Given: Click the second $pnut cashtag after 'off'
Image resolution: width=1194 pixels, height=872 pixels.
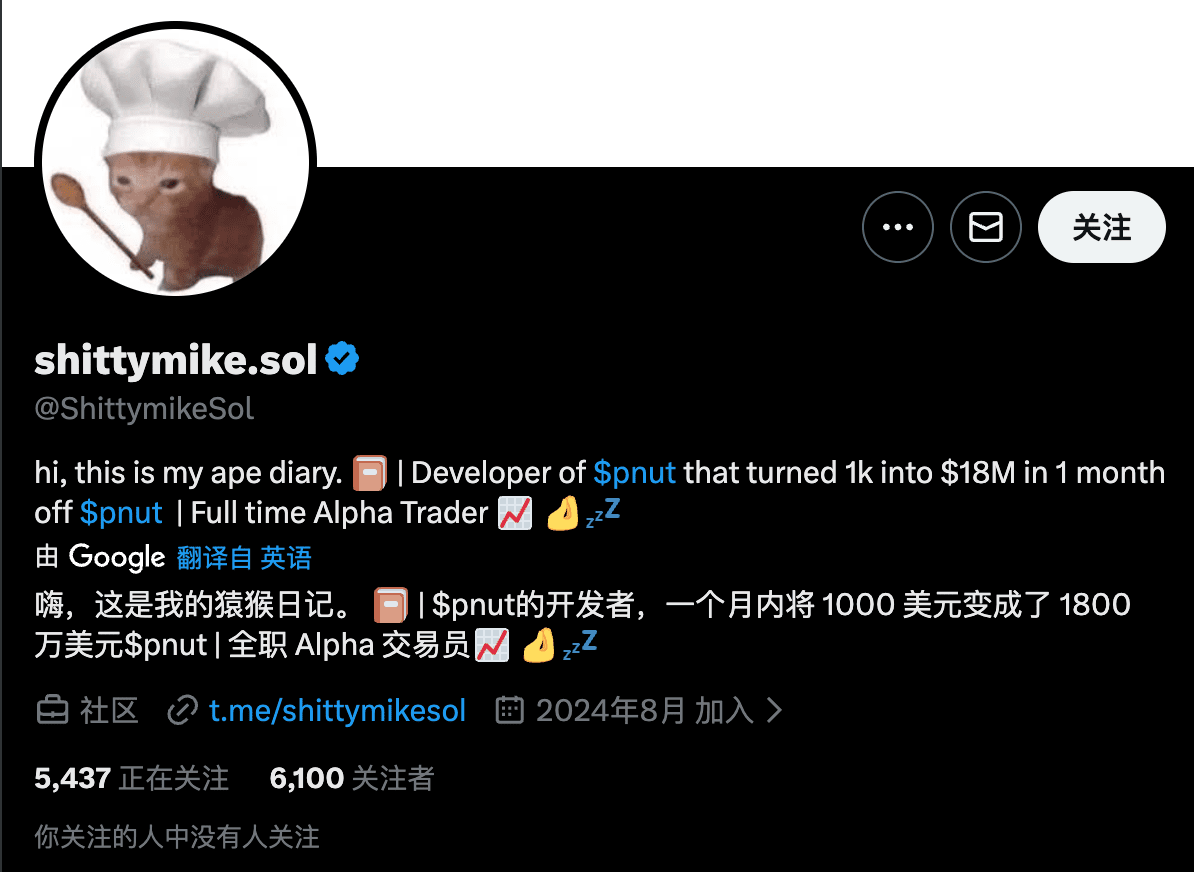Looking at the screenshot, I should pos(121,513).
